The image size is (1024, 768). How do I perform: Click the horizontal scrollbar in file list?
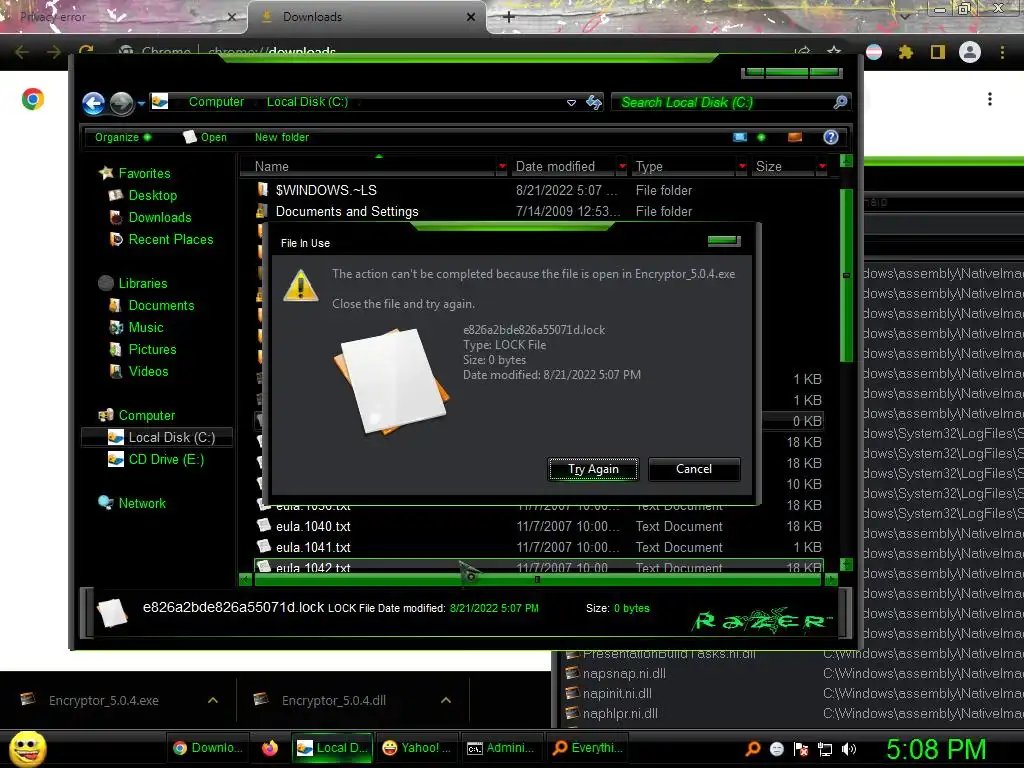tap(537, 579)
